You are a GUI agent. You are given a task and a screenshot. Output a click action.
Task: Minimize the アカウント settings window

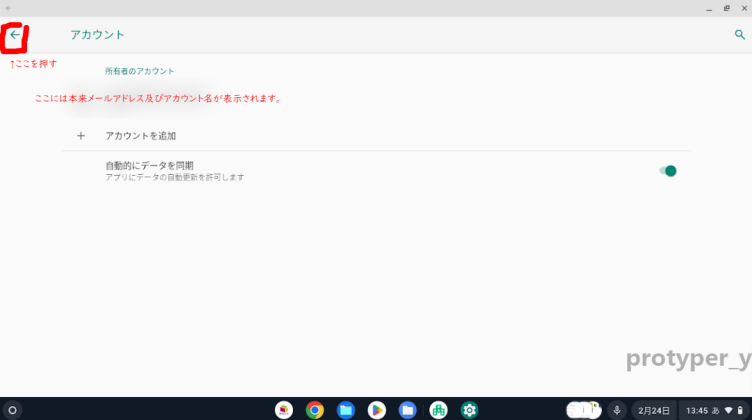pos(707,7)
